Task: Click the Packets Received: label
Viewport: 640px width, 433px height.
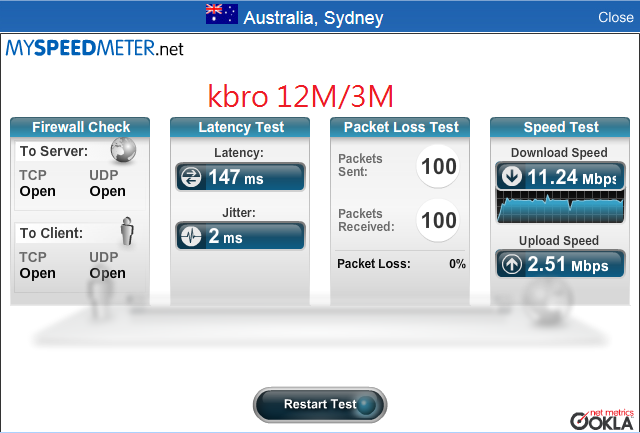Action: pos(366,220)
